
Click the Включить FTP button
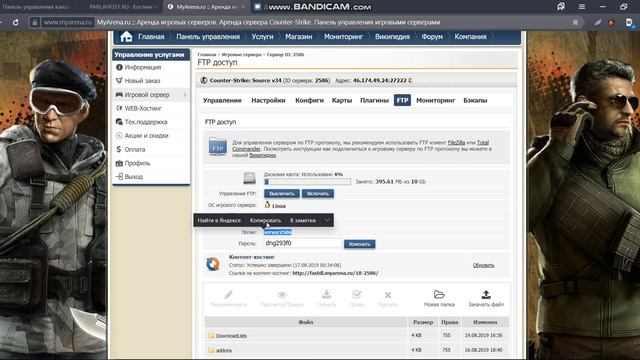pos(318,193)
